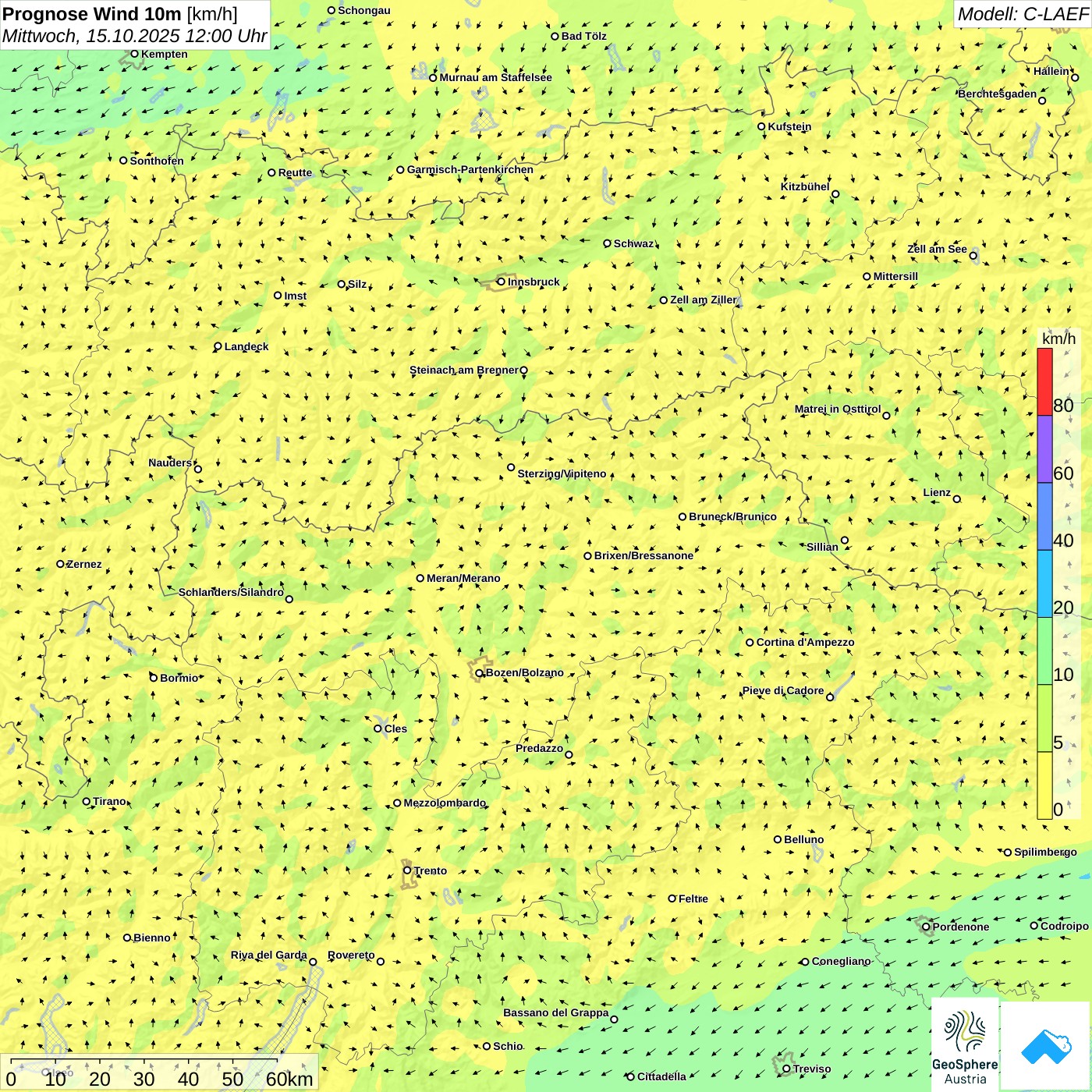This screenshot has width=1092, height=1092.
Task: Click the Tirano town label
Action: coord(109,801)
